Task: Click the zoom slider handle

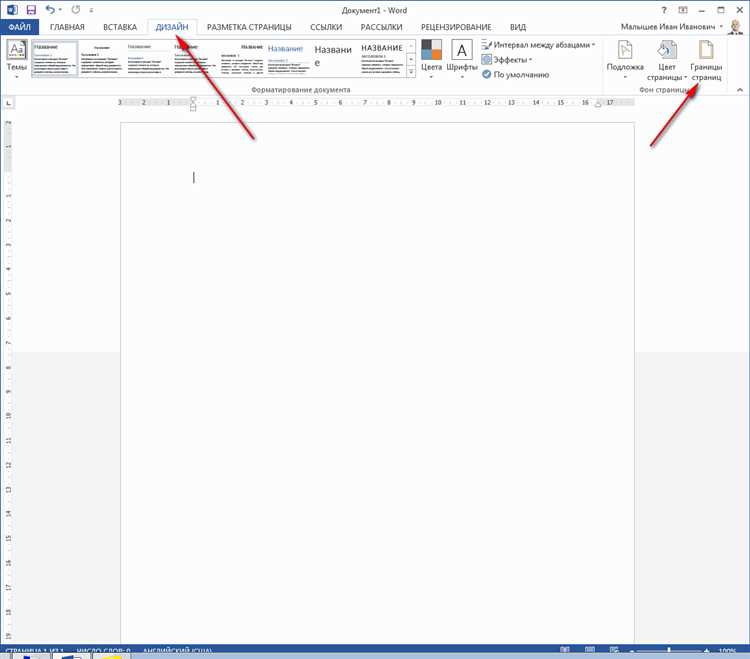Action: coord(669,650)
